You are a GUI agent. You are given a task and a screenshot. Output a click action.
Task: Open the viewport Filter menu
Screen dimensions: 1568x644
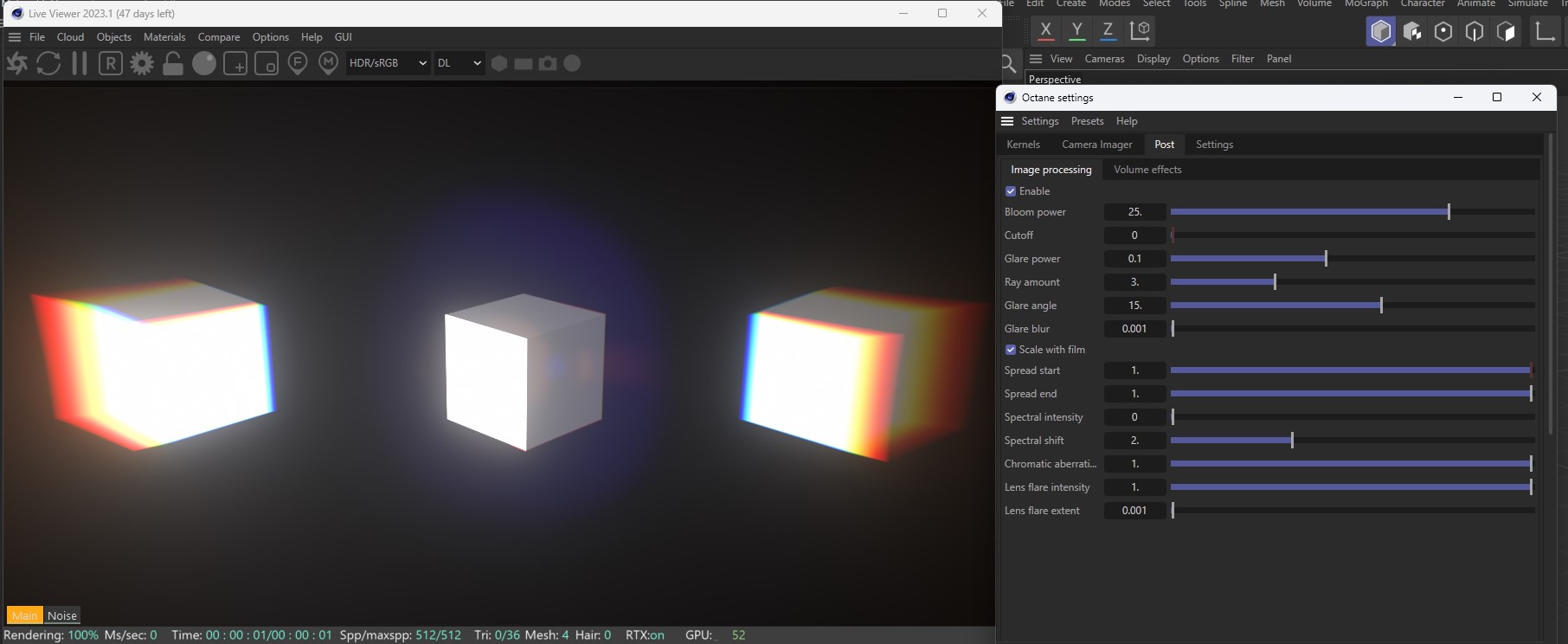1243,59
